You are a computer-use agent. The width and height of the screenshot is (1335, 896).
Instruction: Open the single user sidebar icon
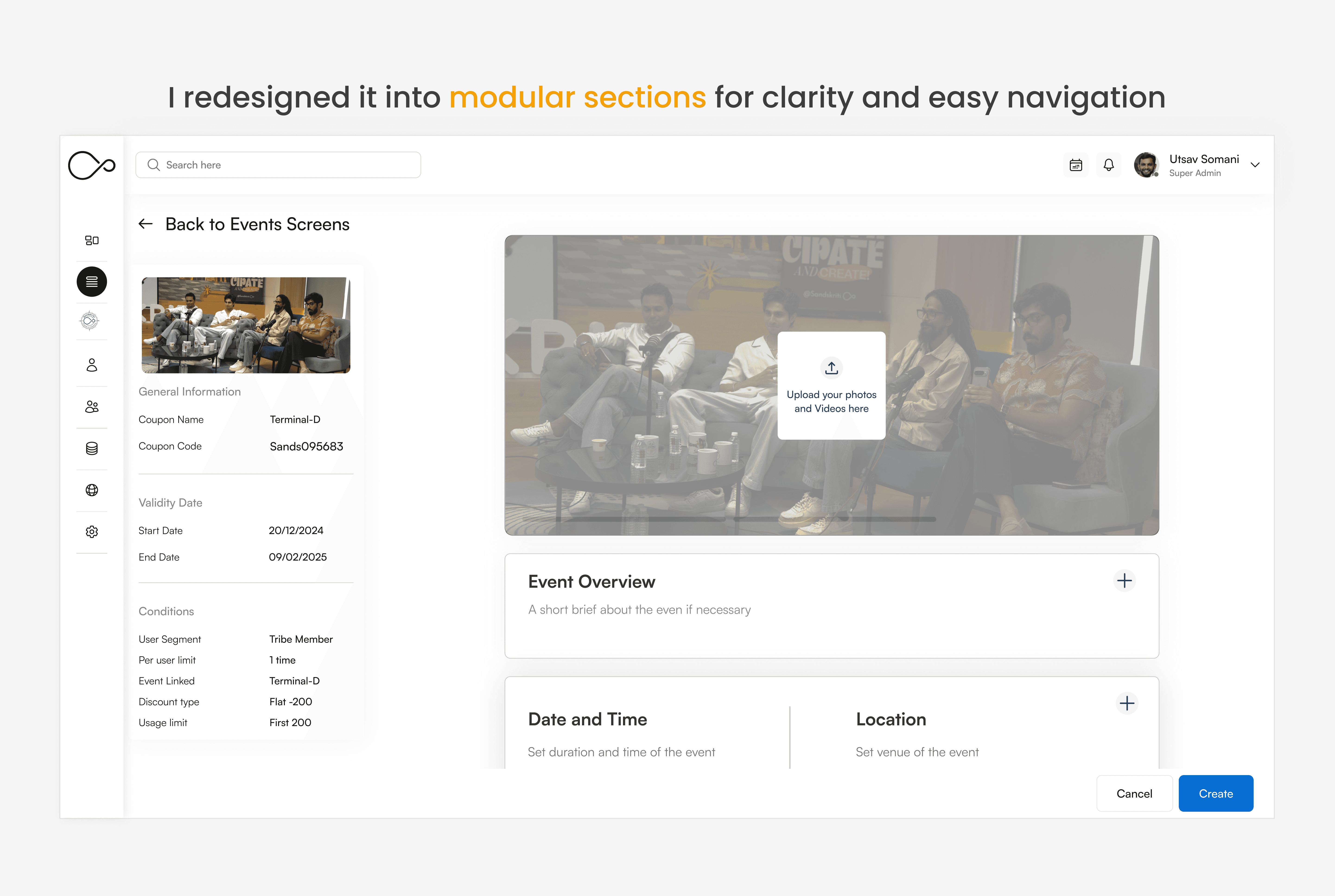pos(92,365)
